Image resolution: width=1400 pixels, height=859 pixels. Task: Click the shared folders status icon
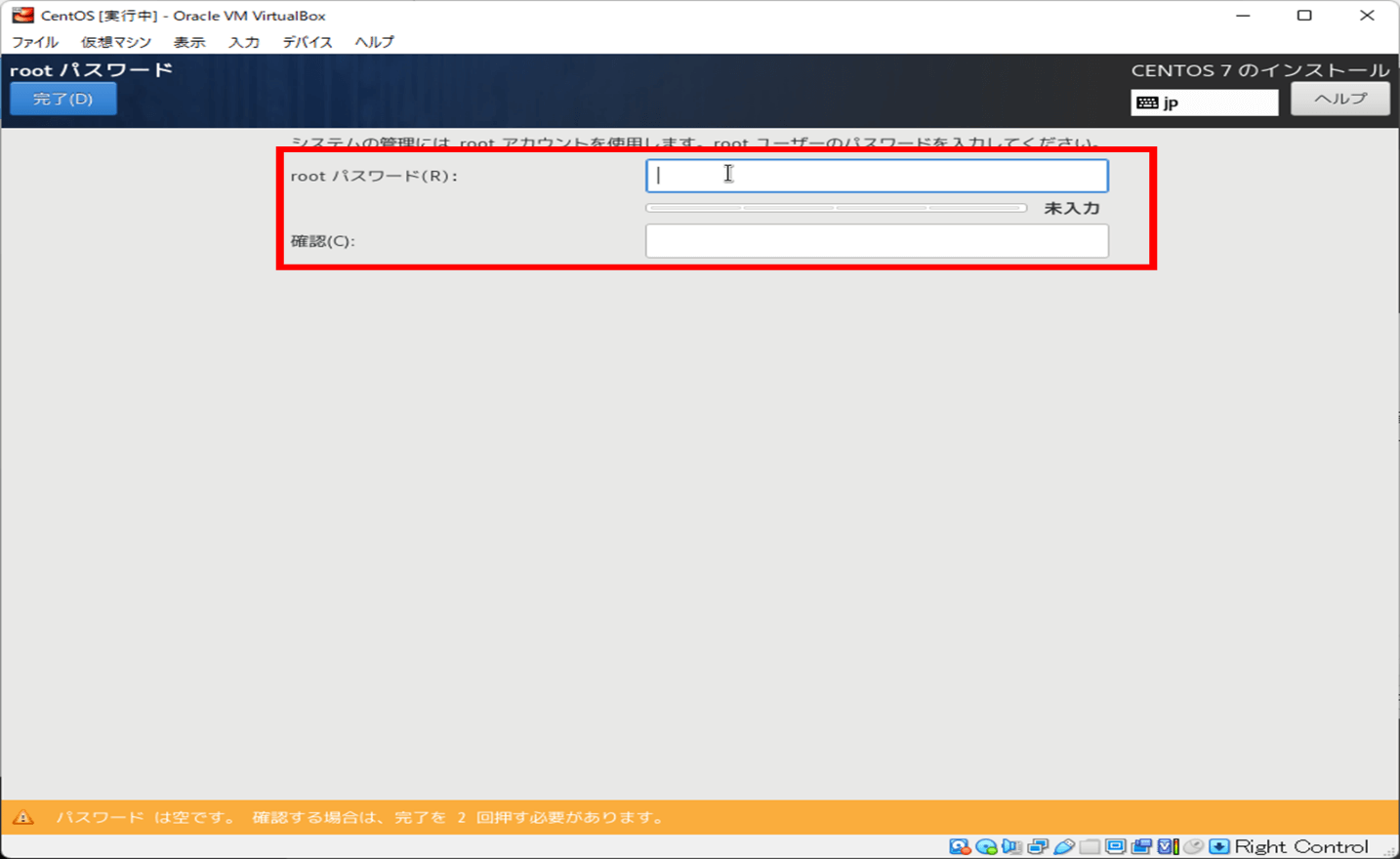(1090, 846)
